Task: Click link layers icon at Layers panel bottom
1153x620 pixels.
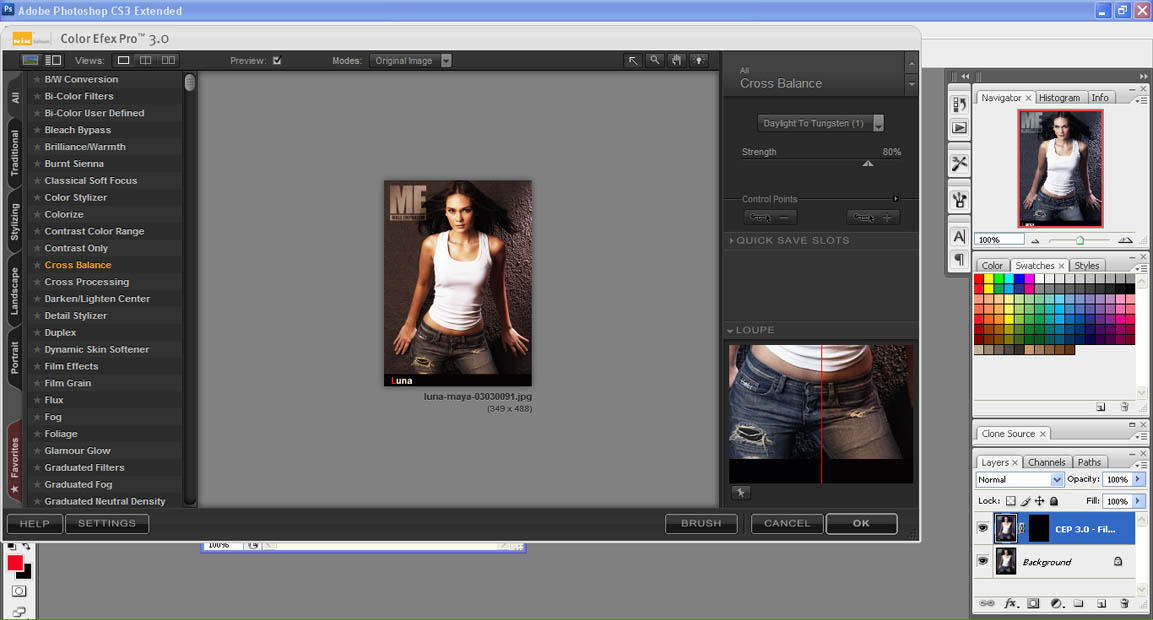Action: (987, 603)
